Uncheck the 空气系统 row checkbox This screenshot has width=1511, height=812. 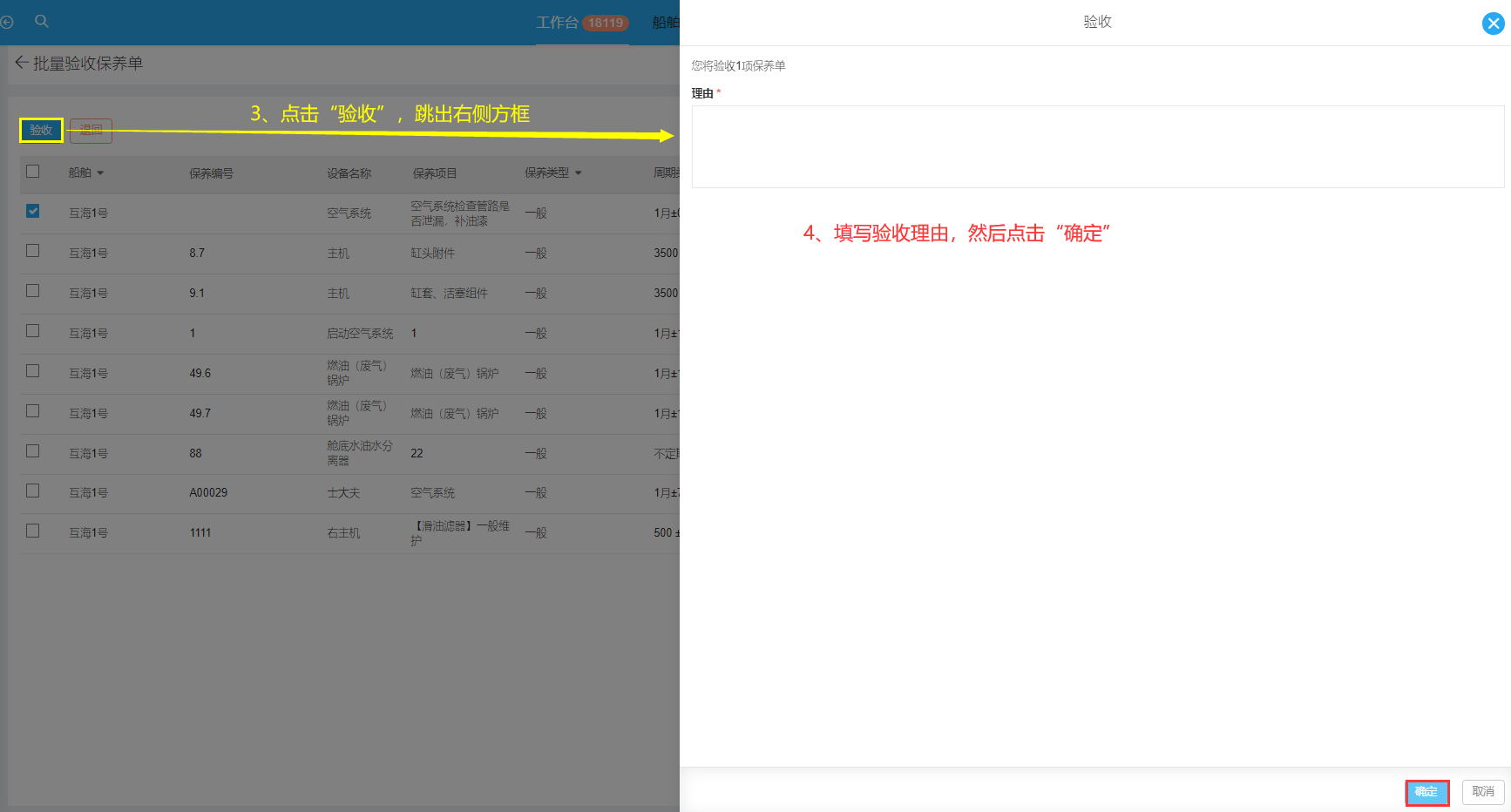click(33, 211)
